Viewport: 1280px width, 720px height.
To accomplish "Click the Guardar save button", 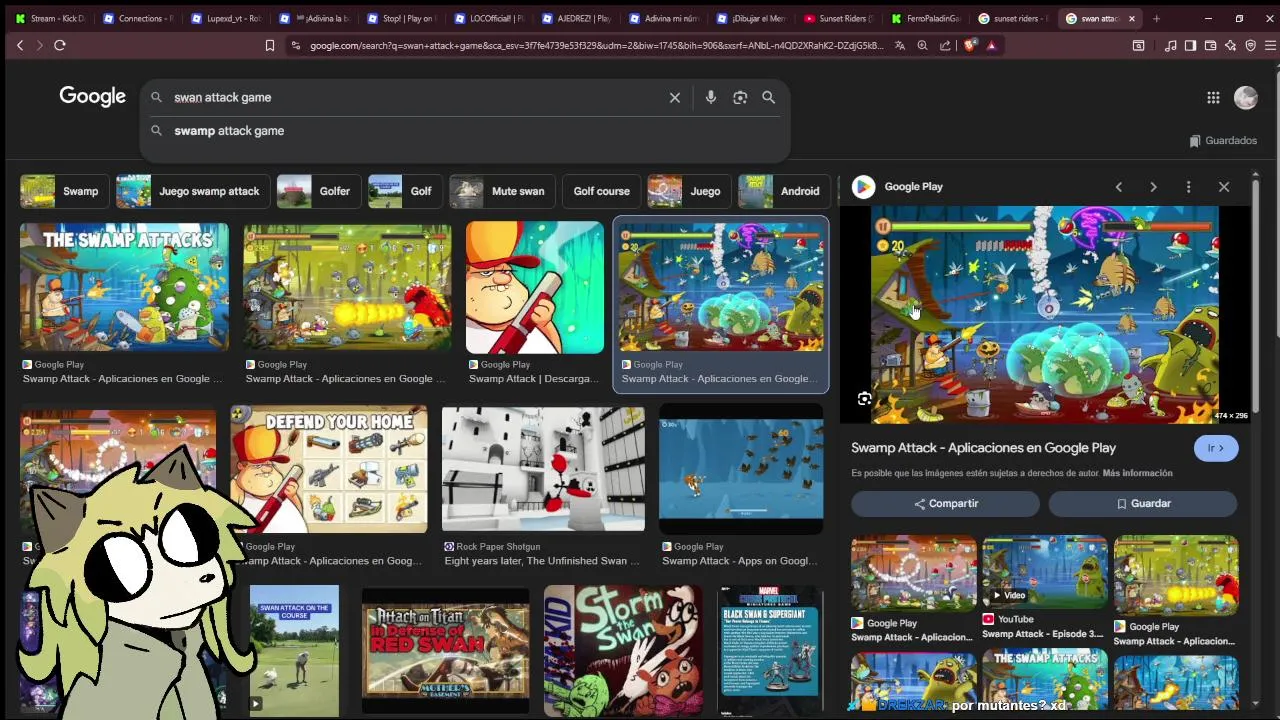I will tap(1143, 503).
